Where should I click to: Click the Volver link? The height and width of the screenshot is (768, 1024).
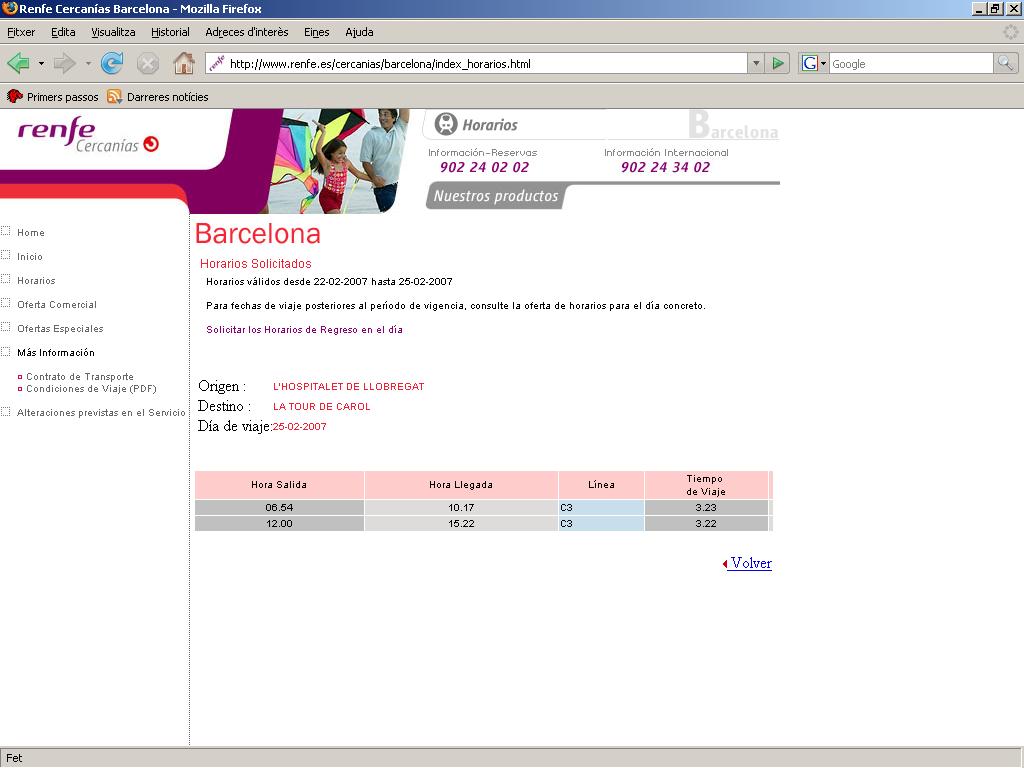(750, 564)
